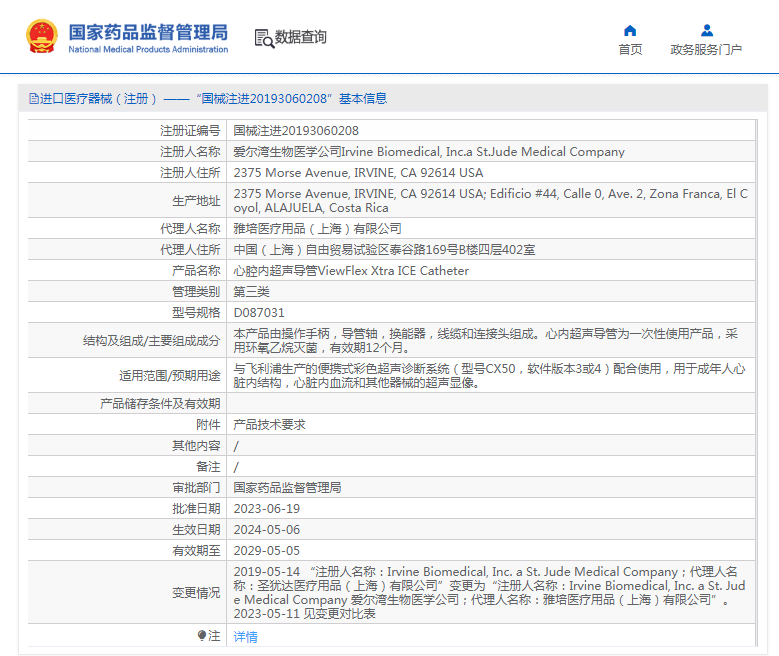Select the 其他内容 row label
Screen dimensions: 779x656
click(196, 445)
